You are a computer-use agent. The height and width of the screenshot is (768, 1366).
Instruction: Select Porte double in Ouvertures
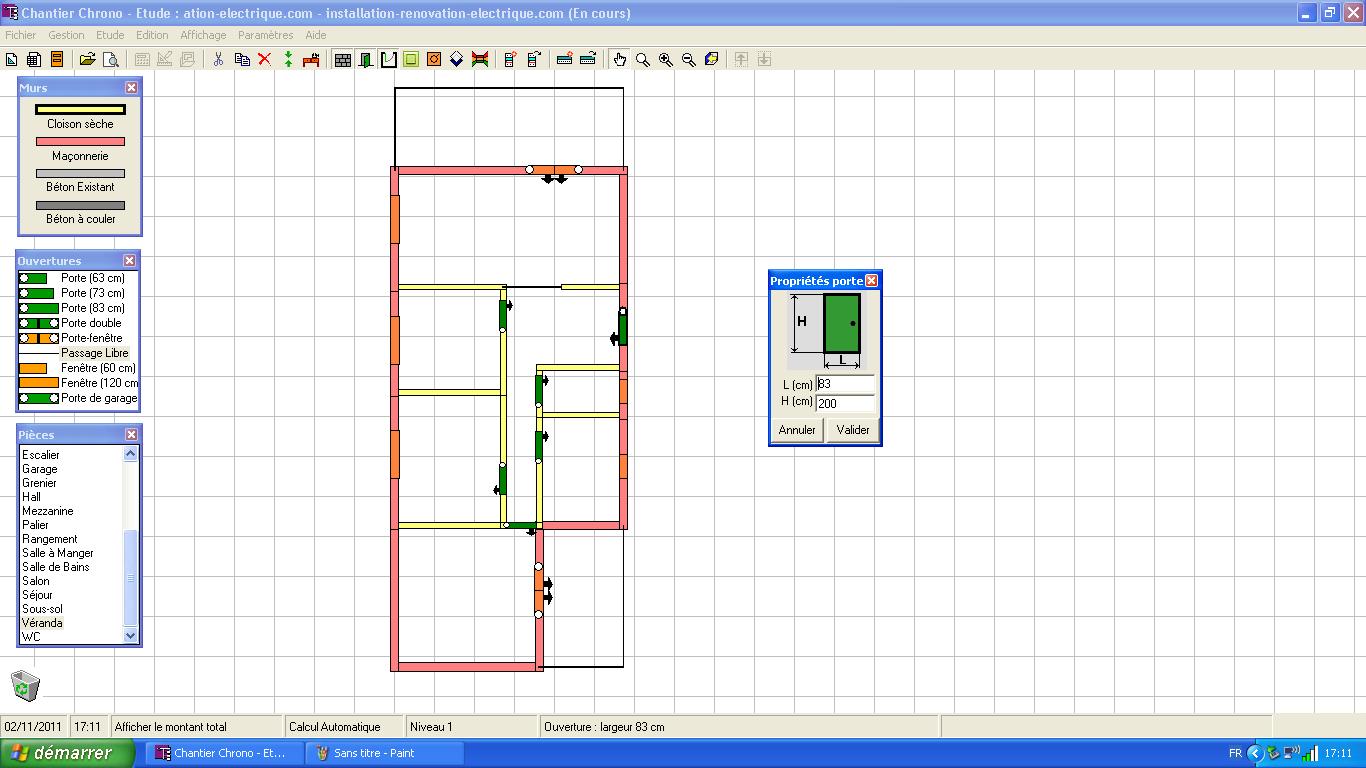coord(78,323)
